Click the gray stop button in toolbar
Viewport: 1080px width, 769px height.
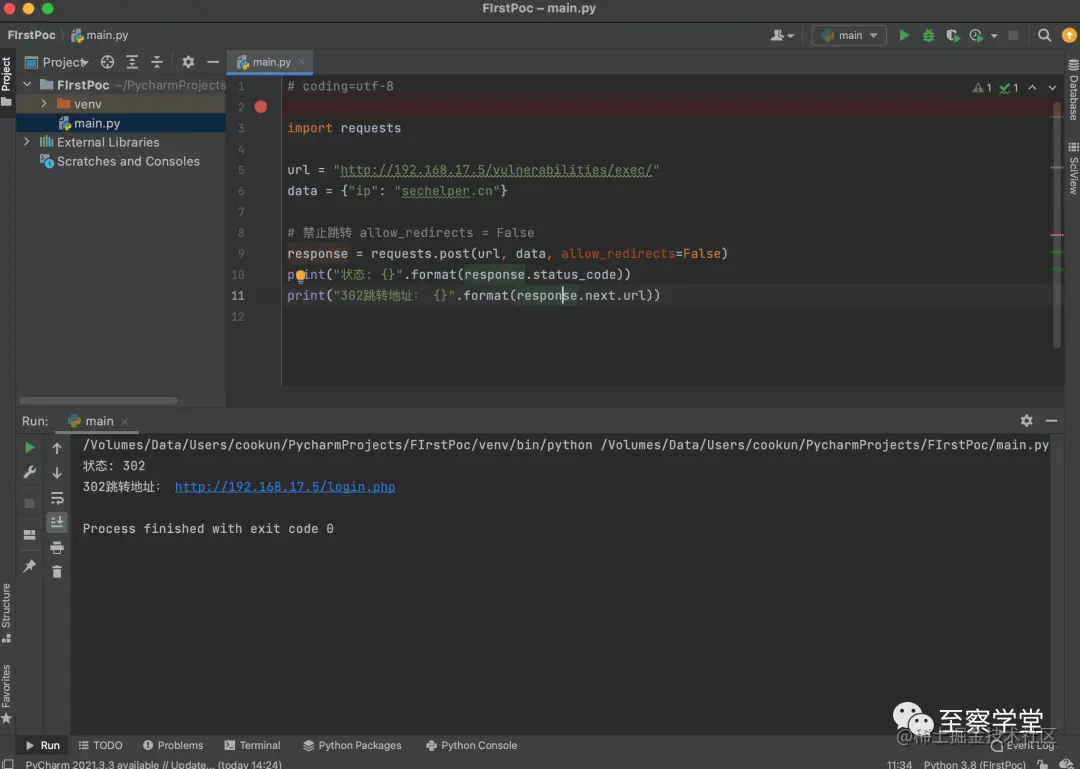click(1013, 35)
